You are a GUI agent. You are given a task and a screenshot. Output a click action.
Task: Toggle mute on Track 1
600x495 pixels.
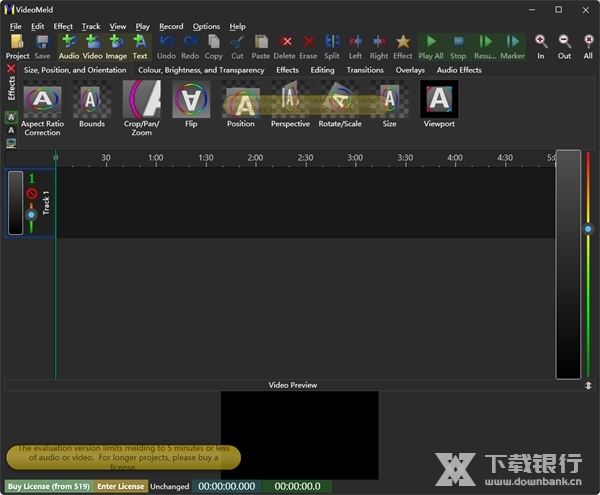(32, 193)
